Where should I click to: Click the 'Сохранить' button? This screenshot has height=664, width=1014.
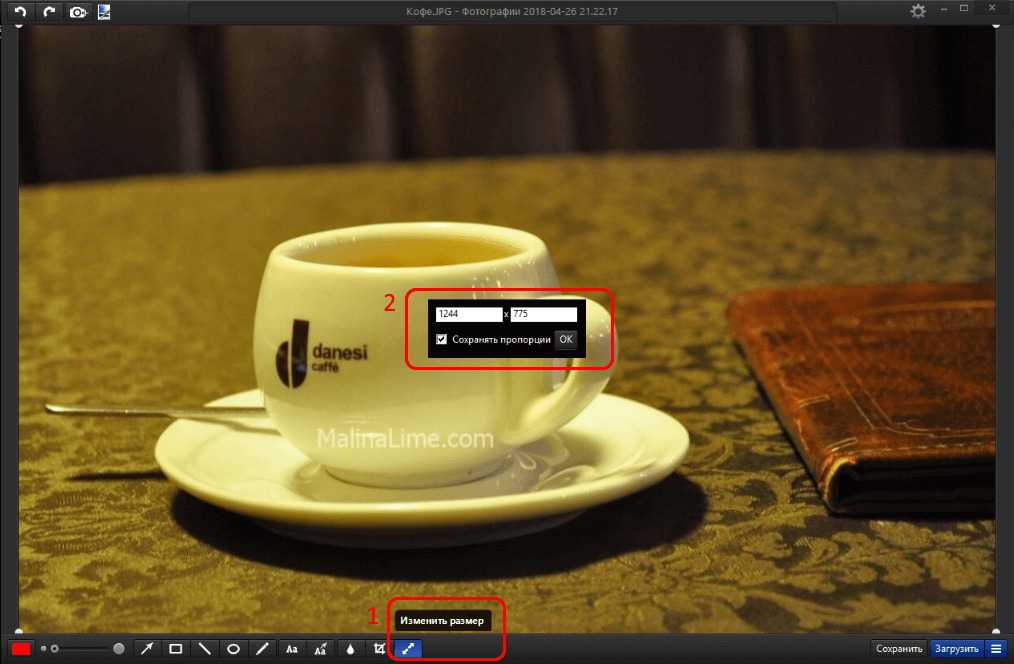(x=899, y=649)
